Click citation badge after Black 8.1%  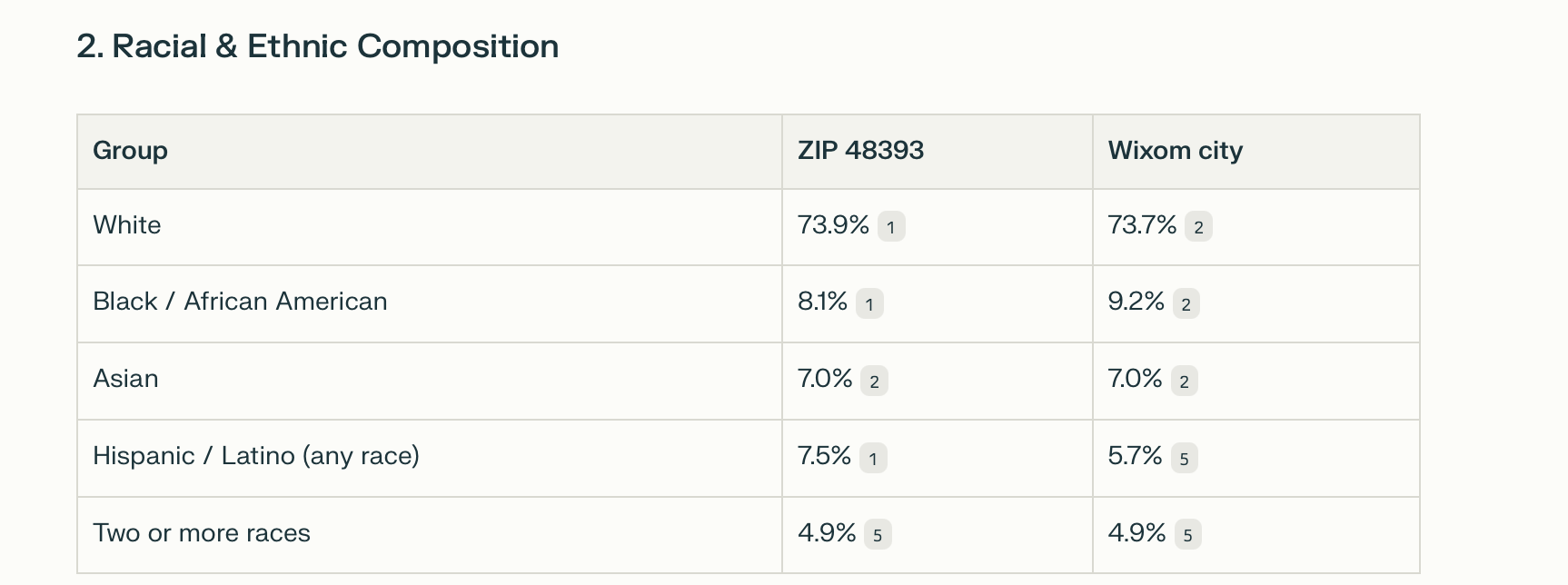pos(869,304)
